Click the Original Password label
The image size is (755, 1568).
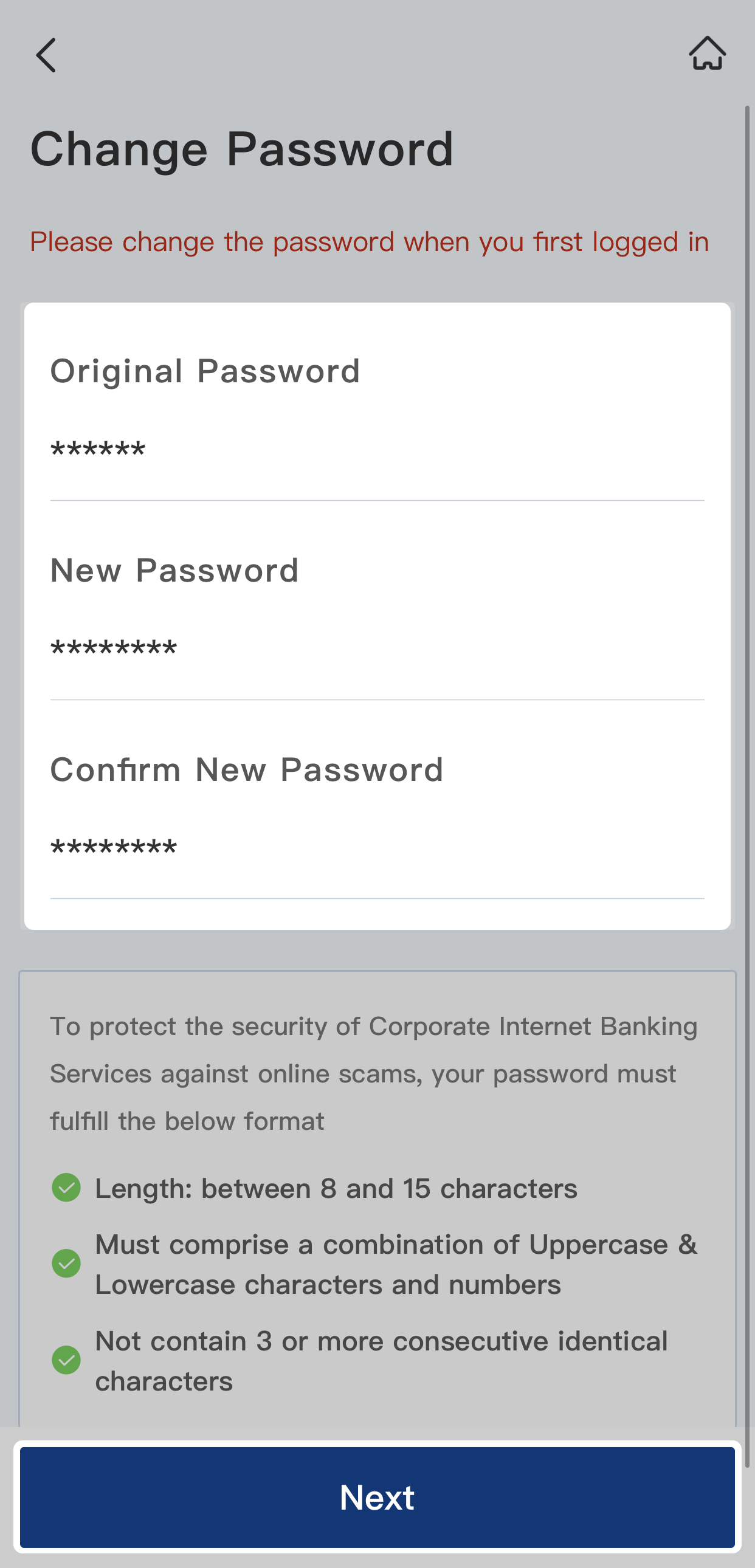pyautogui.click(x=205, y=371)
